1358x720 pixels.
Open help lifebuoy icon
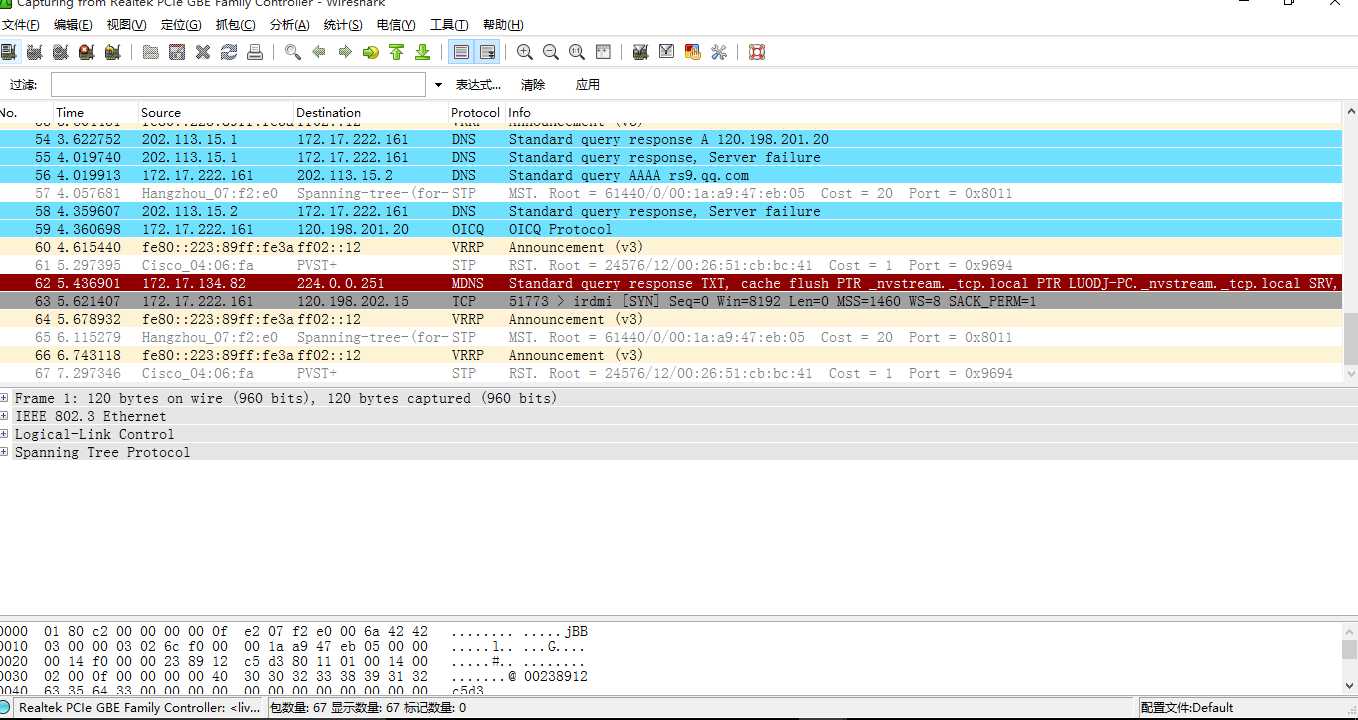point(757,52)
